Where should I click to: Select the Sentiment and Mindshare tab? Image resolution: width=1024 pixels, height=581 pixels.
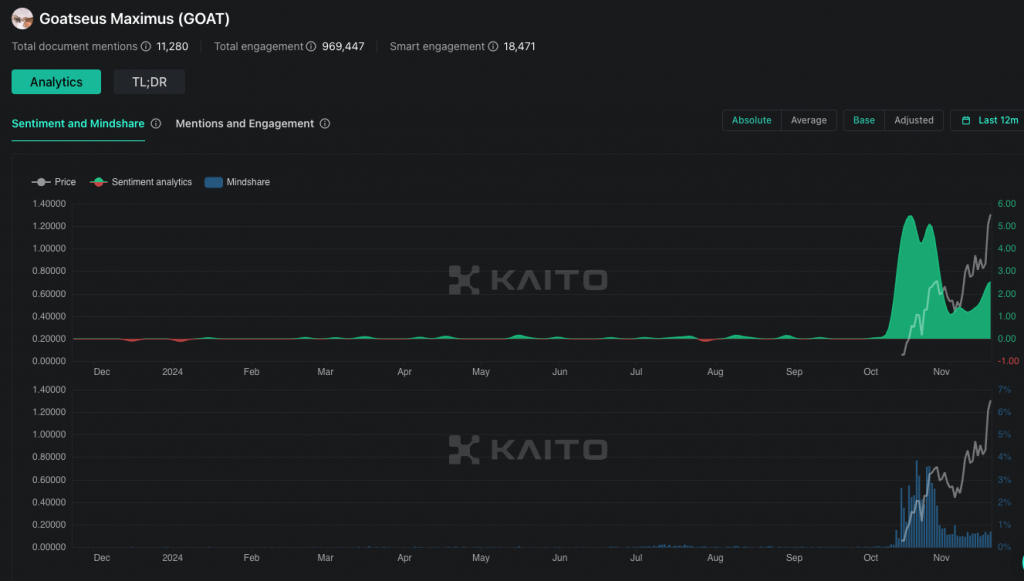(x=78, y=123)
